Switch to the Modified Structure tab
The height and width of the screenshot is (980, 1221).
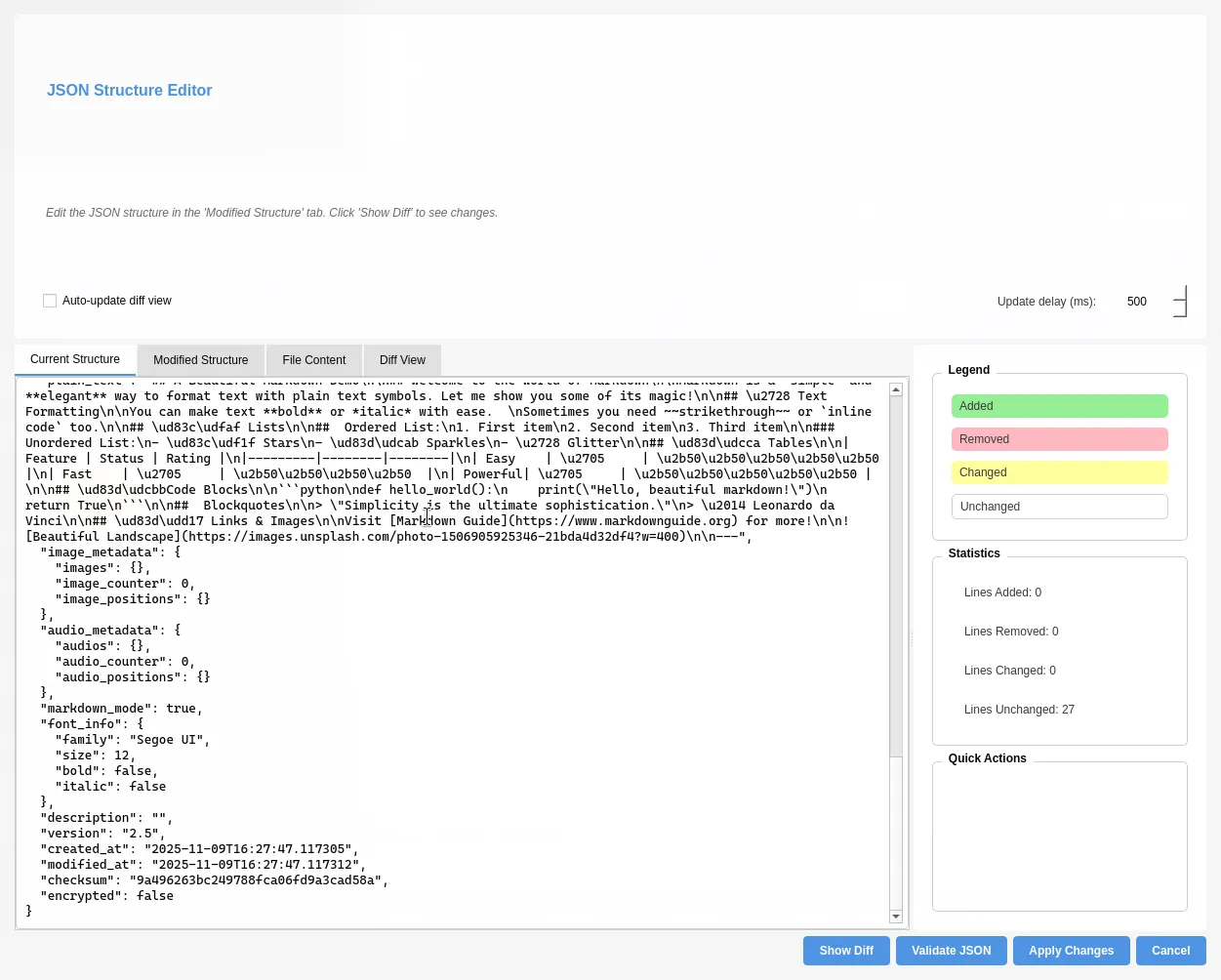[x=200, y=360]
